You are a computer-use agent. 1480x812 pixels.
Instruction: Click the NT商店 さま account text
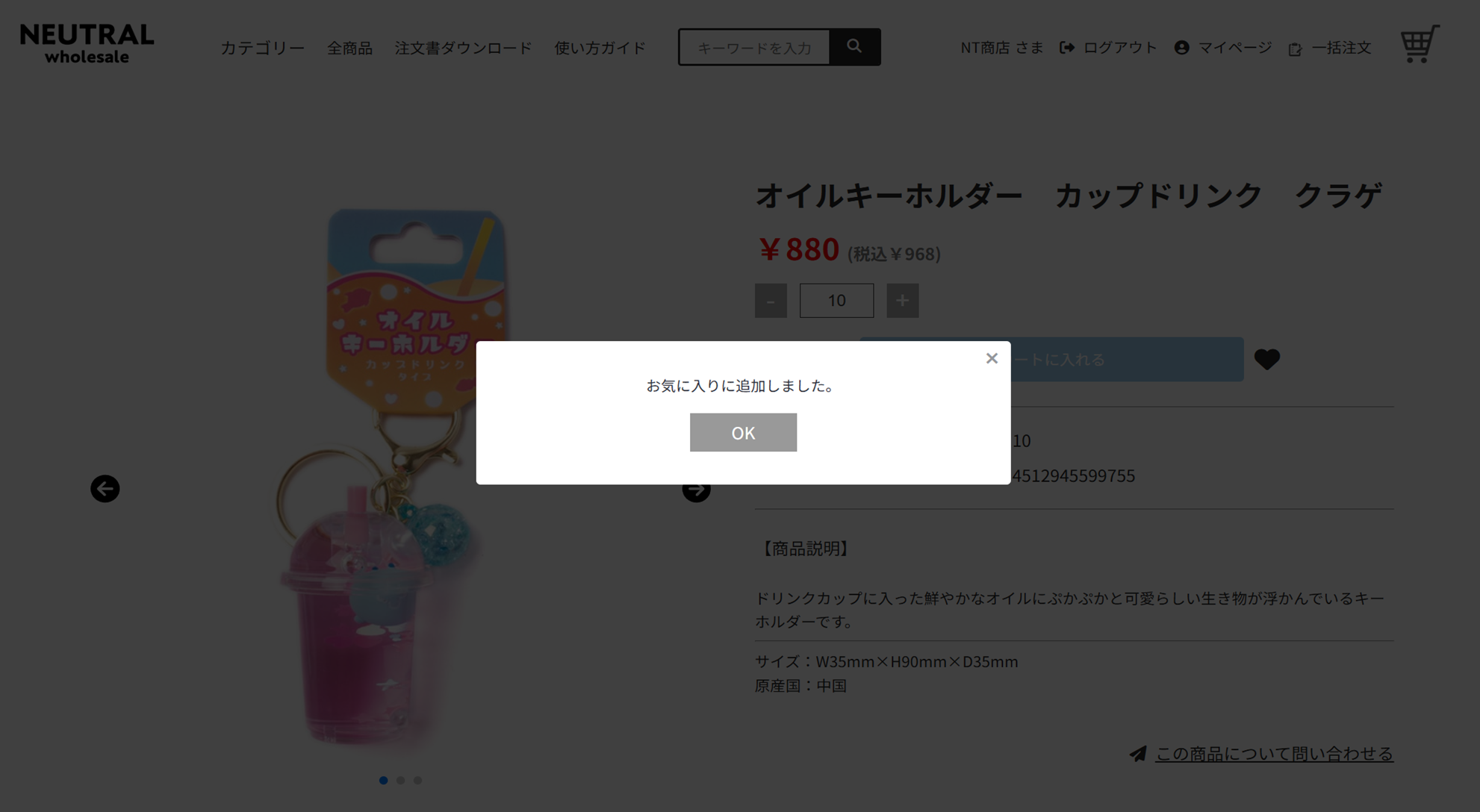pos(1001,48)
